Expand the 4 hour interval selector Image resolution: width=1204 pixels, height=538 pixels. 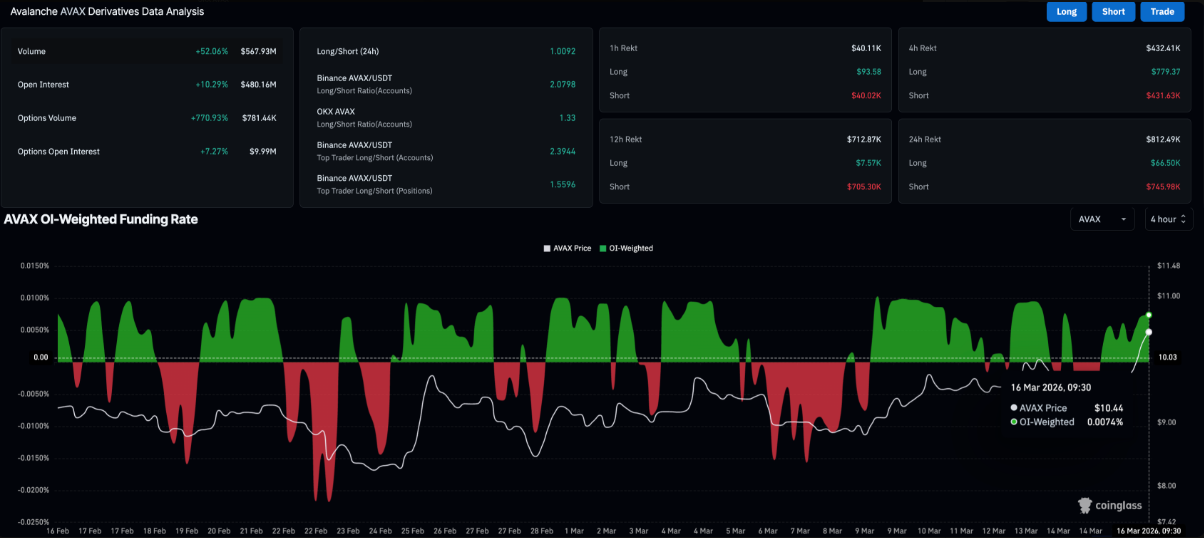coord(1168,219)
